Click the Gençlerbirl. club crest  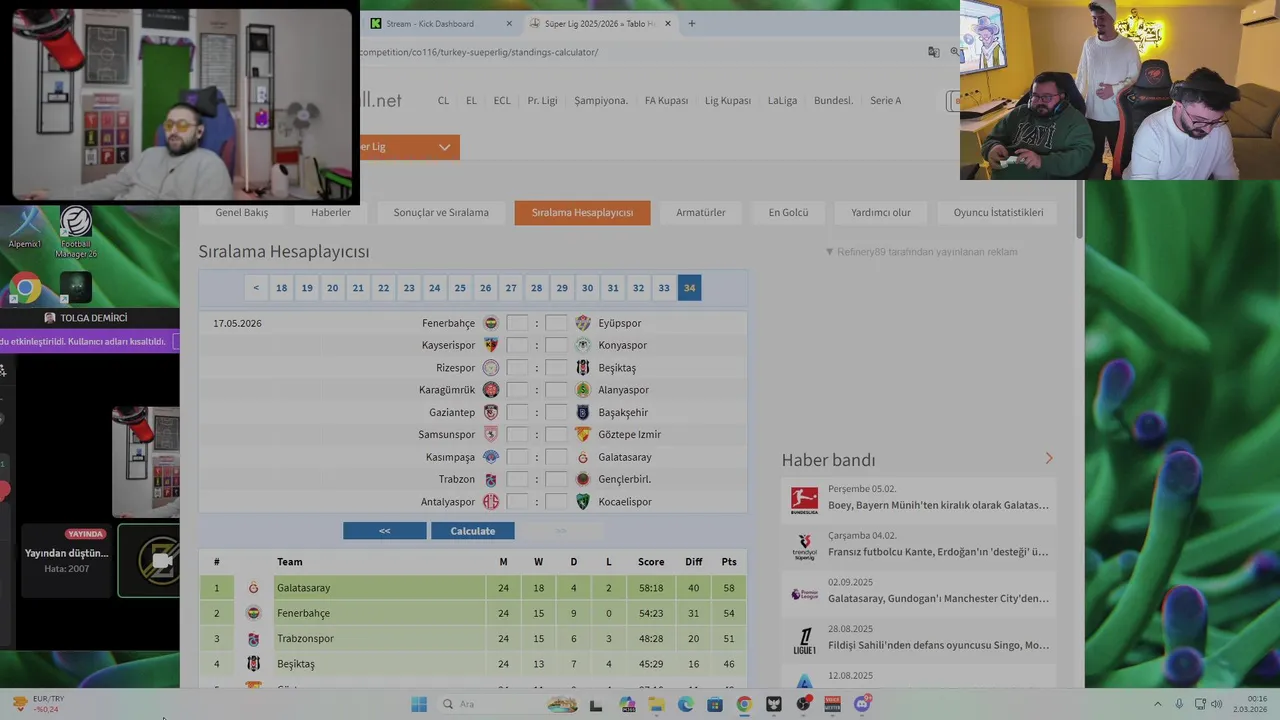[583, 479]
